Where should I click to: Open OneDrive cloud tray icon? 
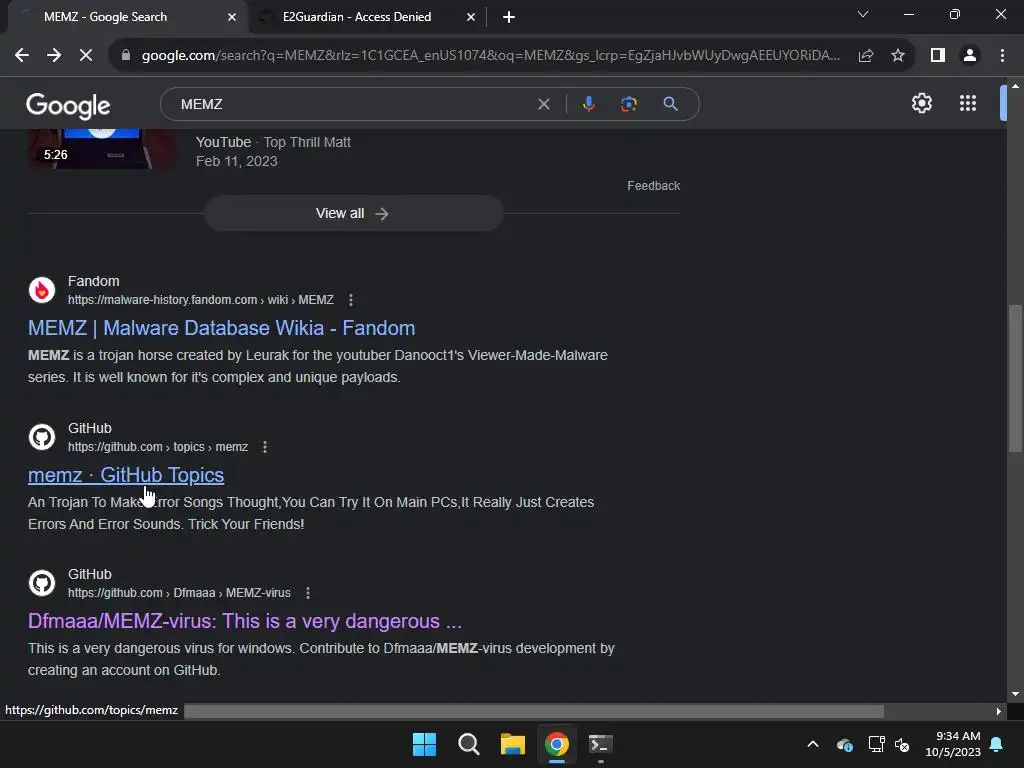(844, 744)
